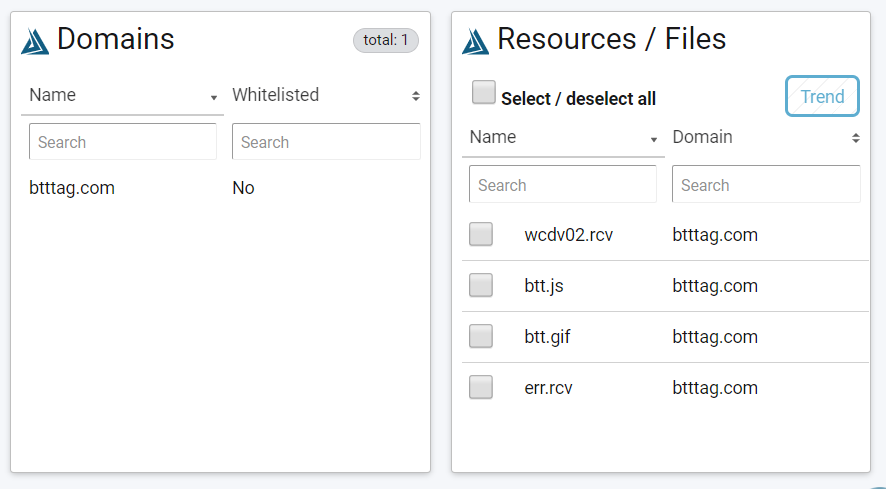Open the Trend button
Image resolution: width=886 pixels, height=489 pixels.
(x=822, y=97)
